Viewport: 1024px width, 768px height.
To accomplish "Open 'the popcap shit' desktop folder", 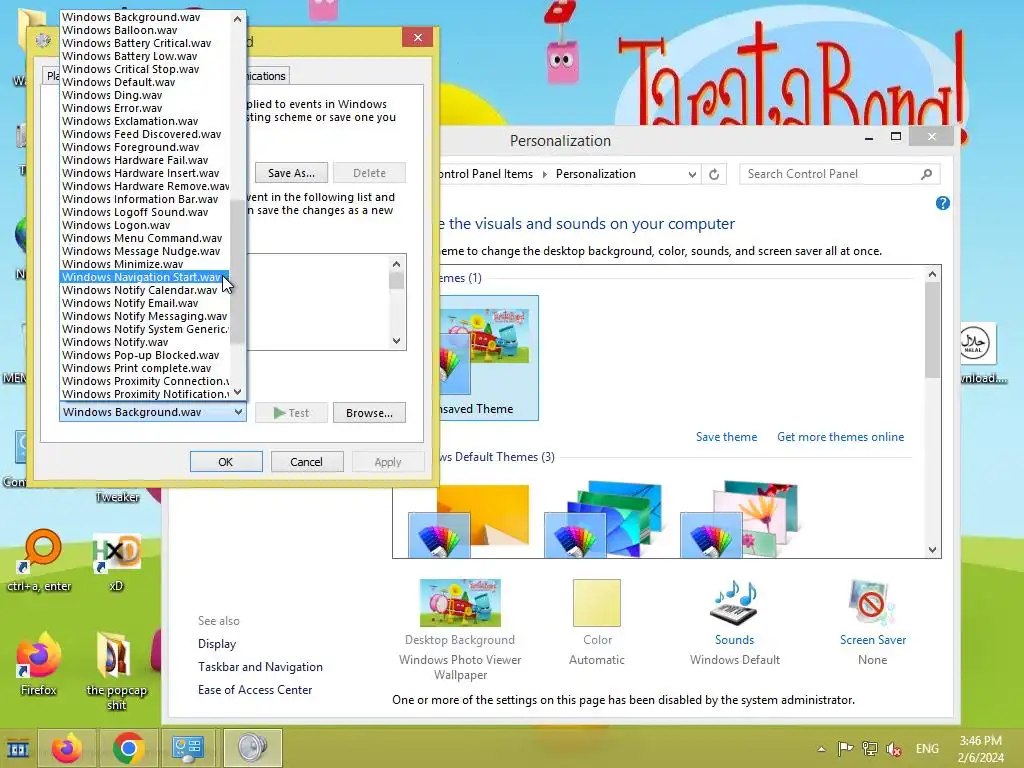I will (116, 671).
